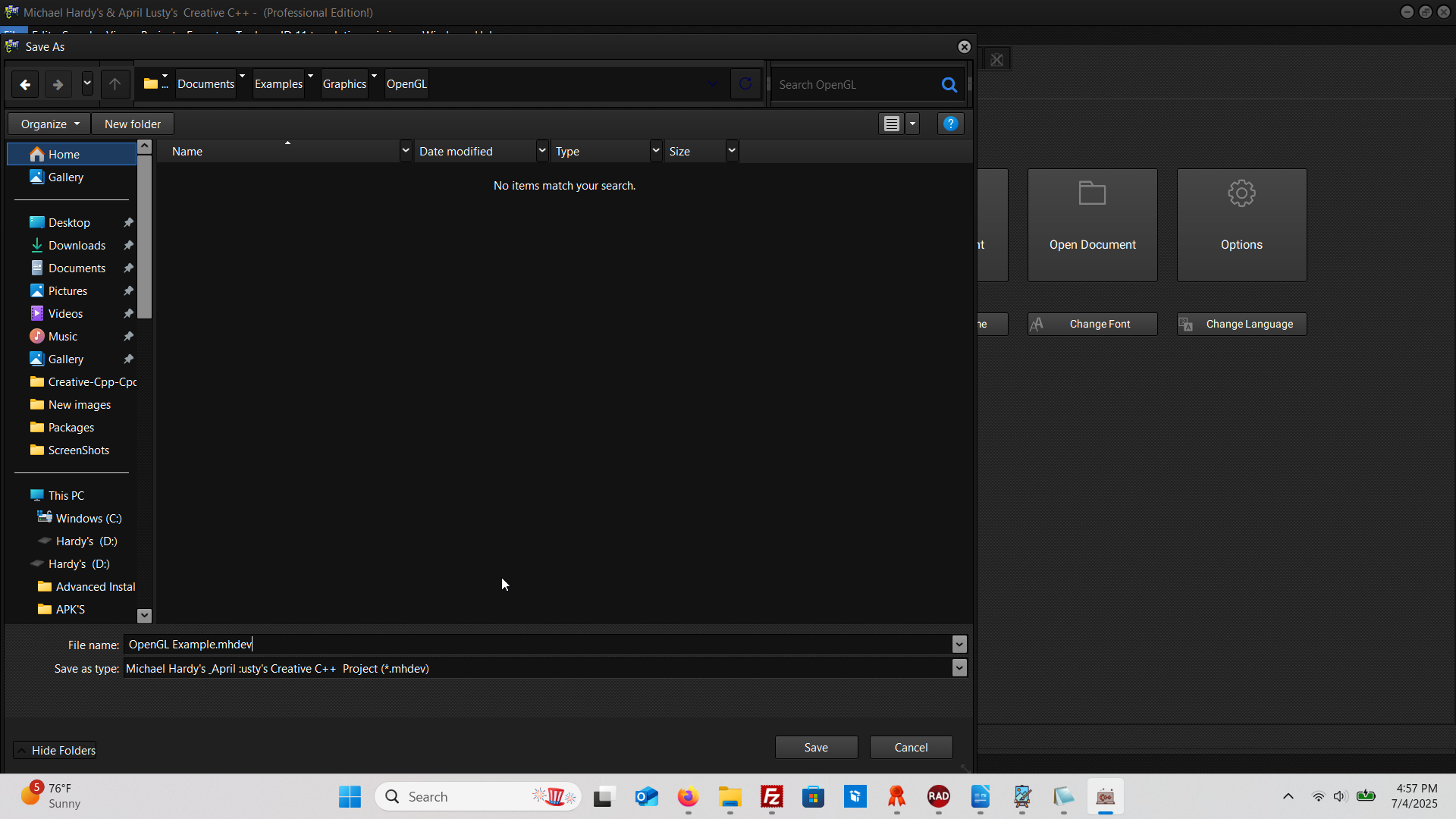Click the File name input field
This screenshot has width=1456, height=819.
point(537,644)
